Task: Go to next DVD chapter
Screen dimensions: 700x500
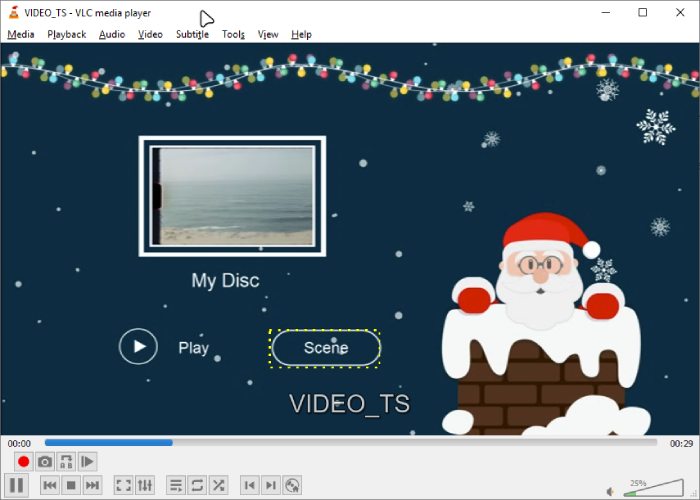Action: (x=271, y=485)
